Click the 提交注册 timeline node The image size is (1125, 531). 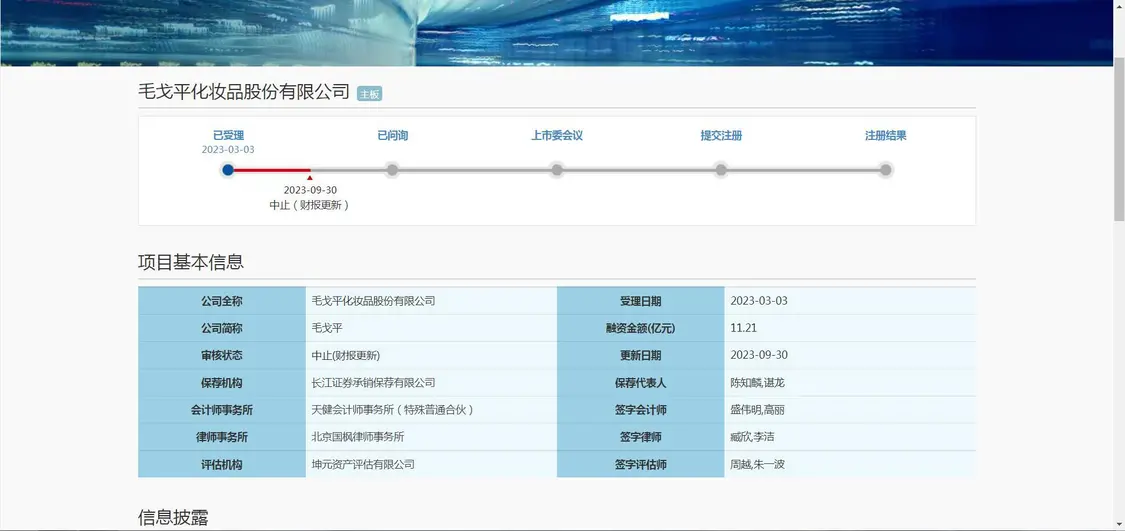[721, 170]
